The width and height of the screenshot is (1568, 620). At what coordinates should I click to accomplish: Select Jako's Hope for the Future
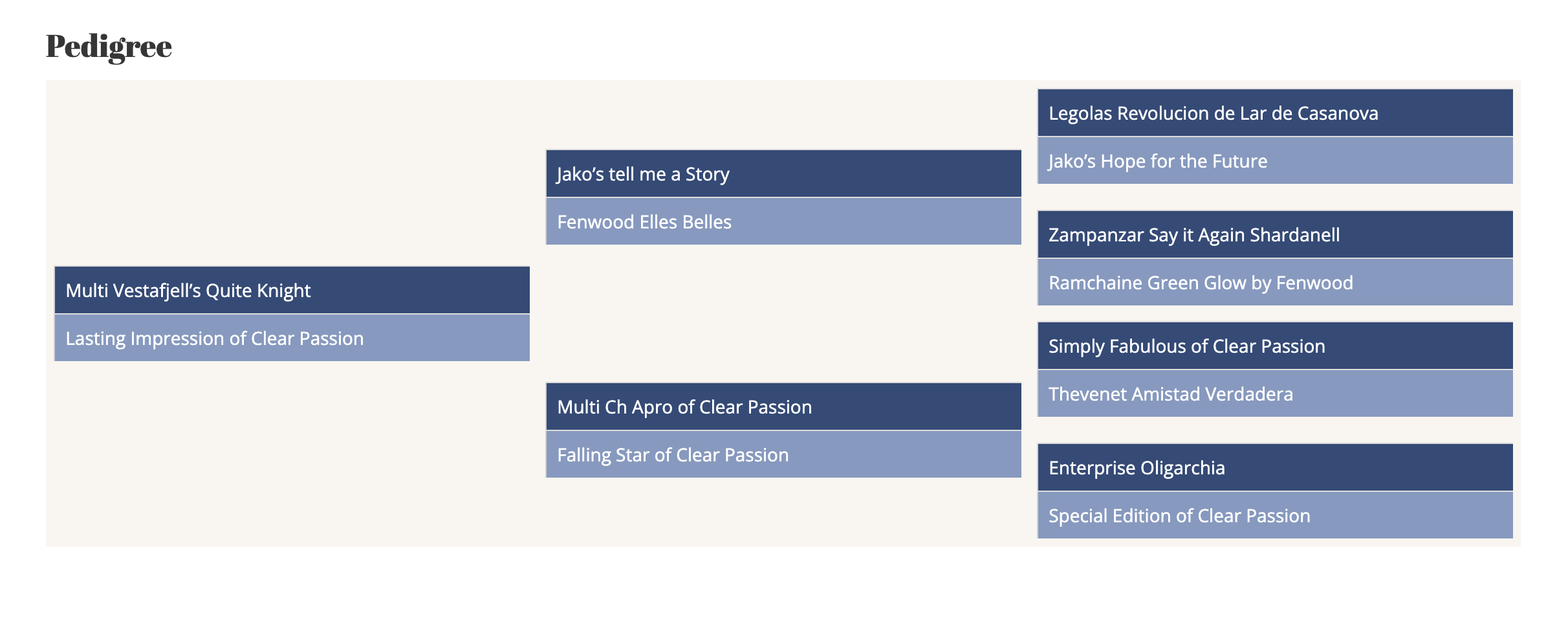click(x=1275, y=161)
